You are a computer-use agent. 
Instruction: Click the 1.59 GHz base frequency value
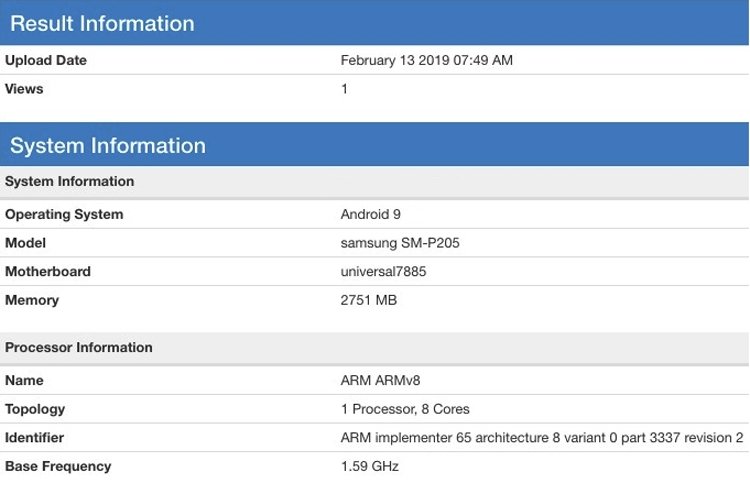pos(369,466)
